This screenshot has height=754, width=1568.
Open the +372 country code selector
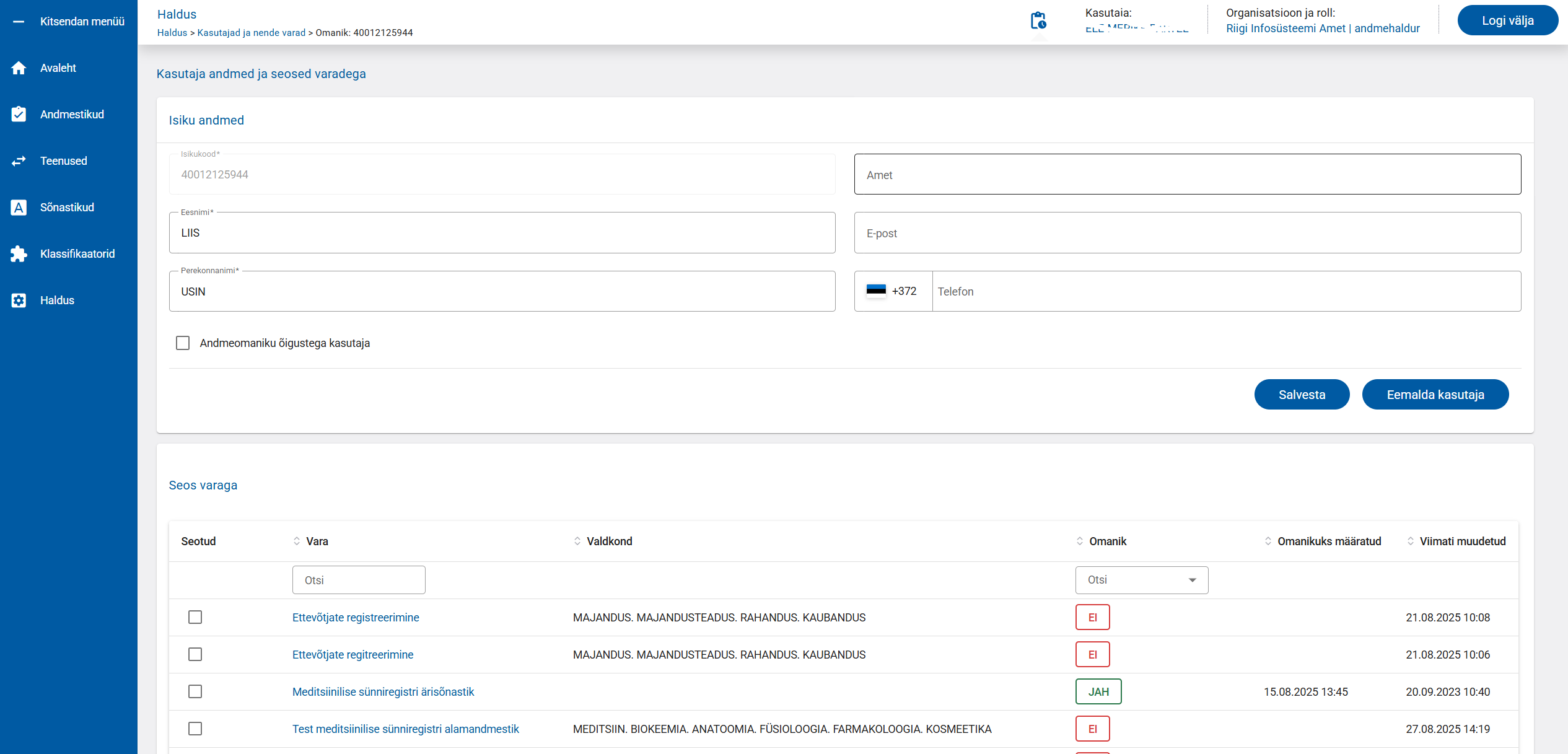892,291
